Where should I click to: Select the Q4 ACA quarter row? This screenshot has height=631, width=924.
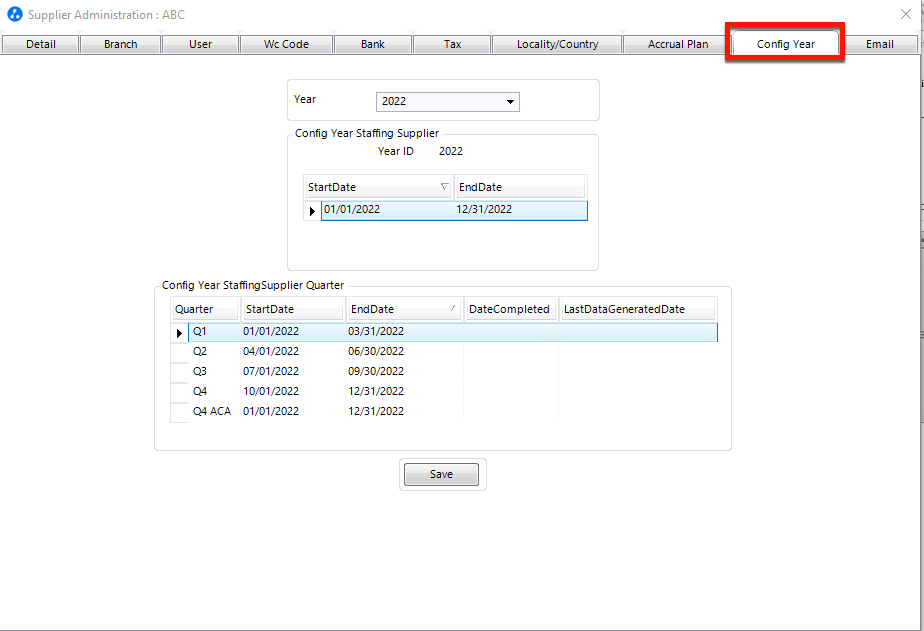click(453, 412)
